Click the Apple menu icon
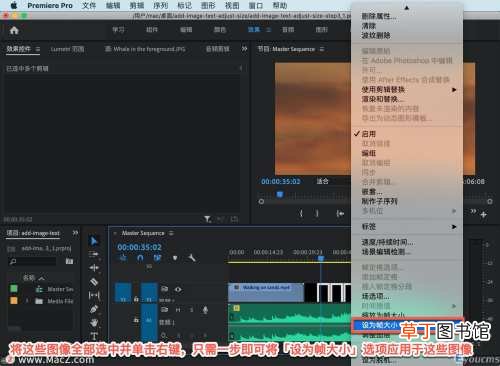500x366 pixels. pos(14,5)
